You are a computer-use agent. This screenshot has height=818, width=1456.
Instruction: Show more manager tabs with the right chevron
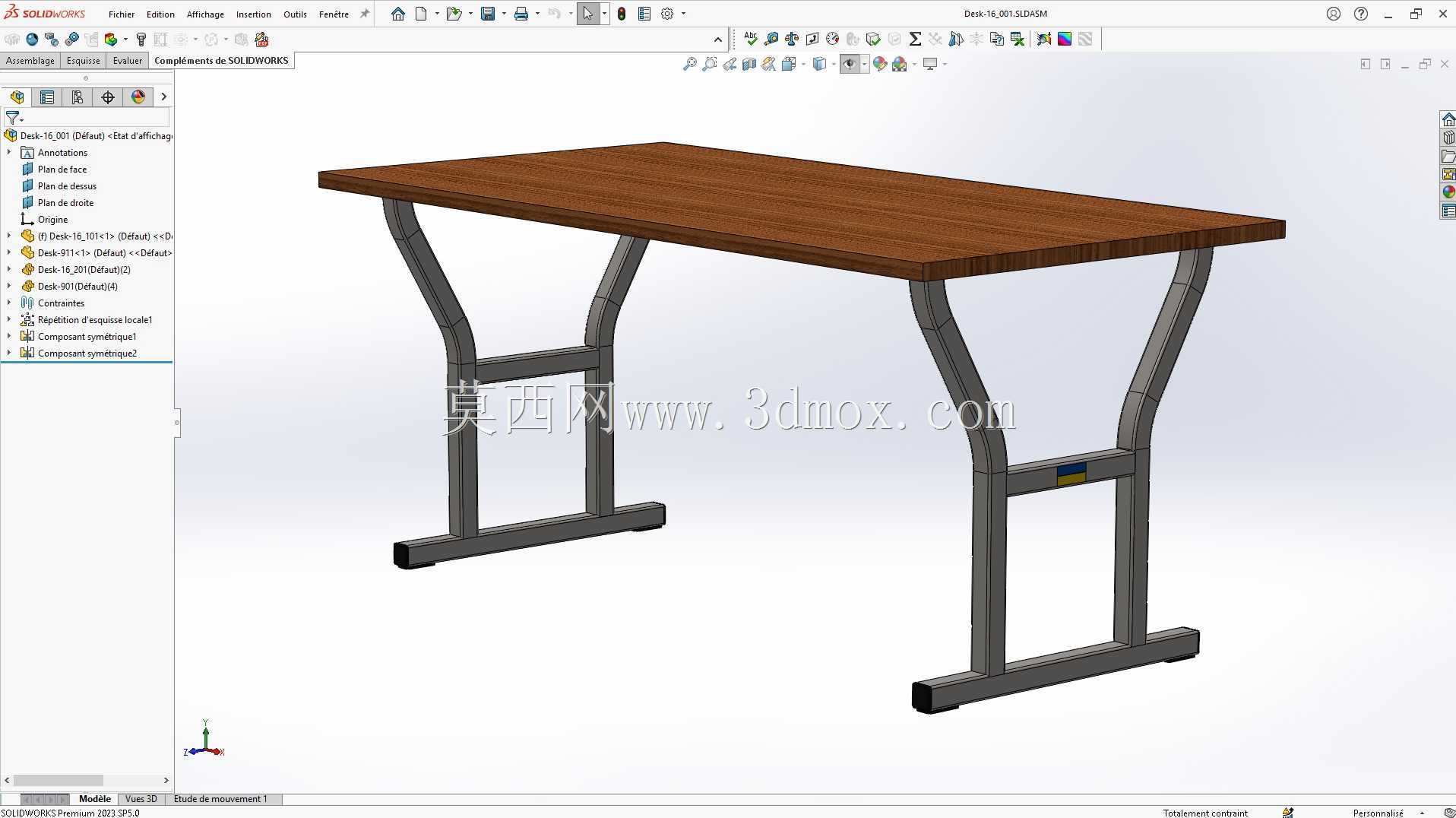click(163, 97)
